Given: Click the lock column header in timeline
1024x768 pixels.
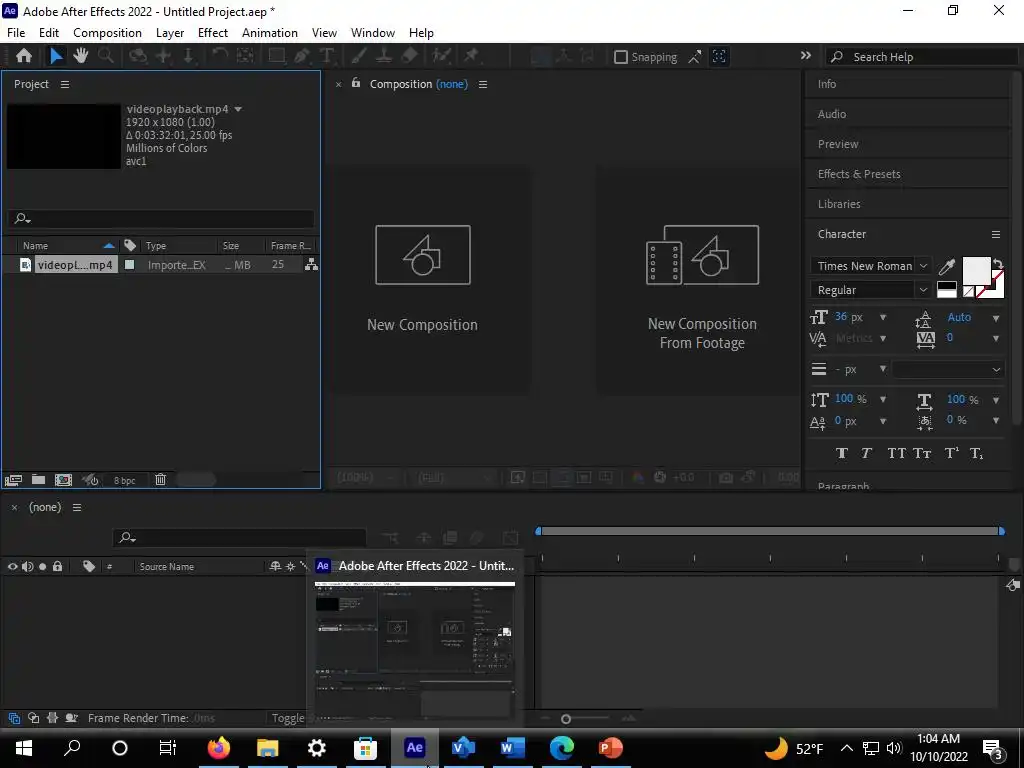Looking at the screenshot, I should [x=57, y=566].
